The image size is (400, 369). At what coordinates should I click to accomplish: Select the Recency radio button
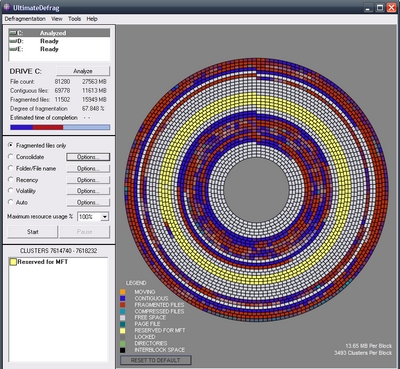point(11,179)
